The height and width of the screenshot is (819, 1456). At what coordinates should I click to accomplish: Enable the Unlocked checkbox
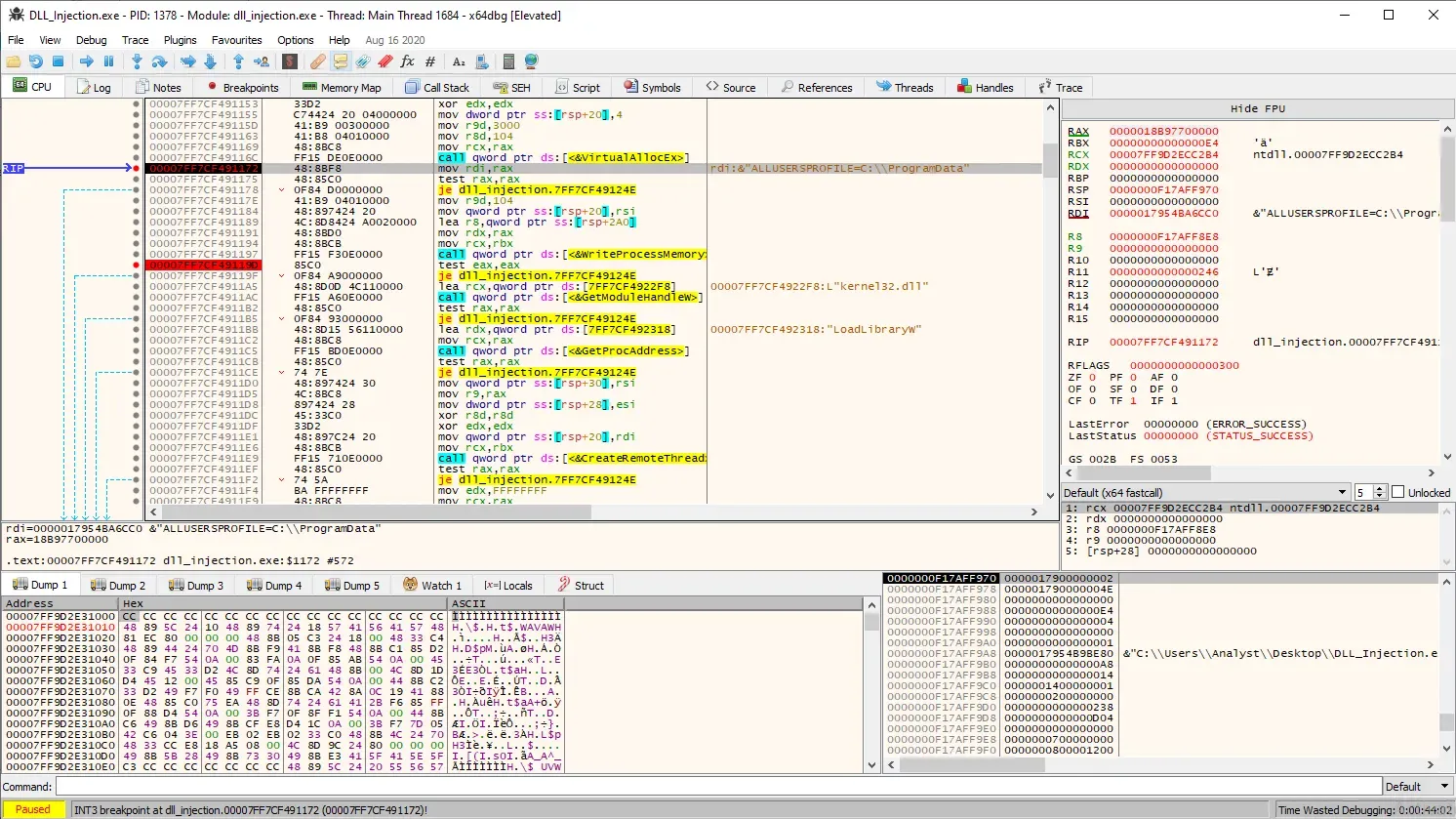coord(1398,493)
